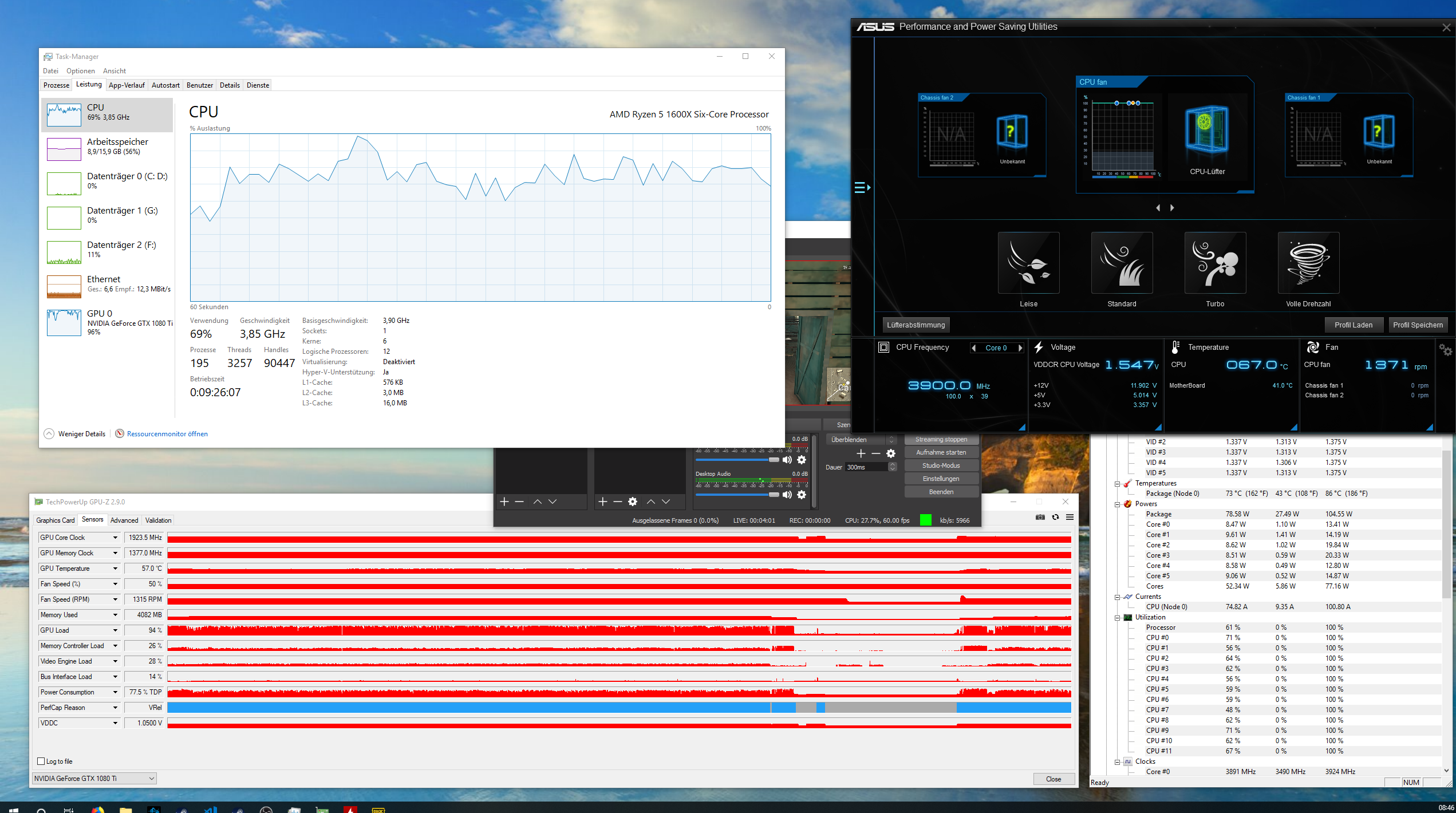Enable Log to file checkbox
Viewport: 1456px width, 813px height.
click(41, 761)
